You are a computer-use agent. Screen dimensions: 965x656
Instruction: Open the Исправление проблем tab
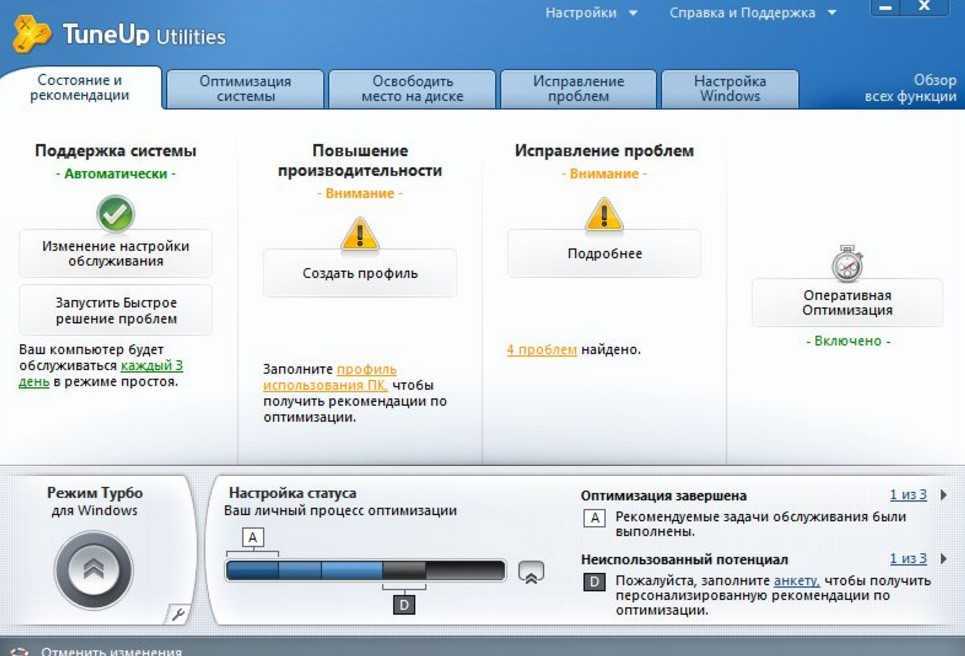coord(579,89)
